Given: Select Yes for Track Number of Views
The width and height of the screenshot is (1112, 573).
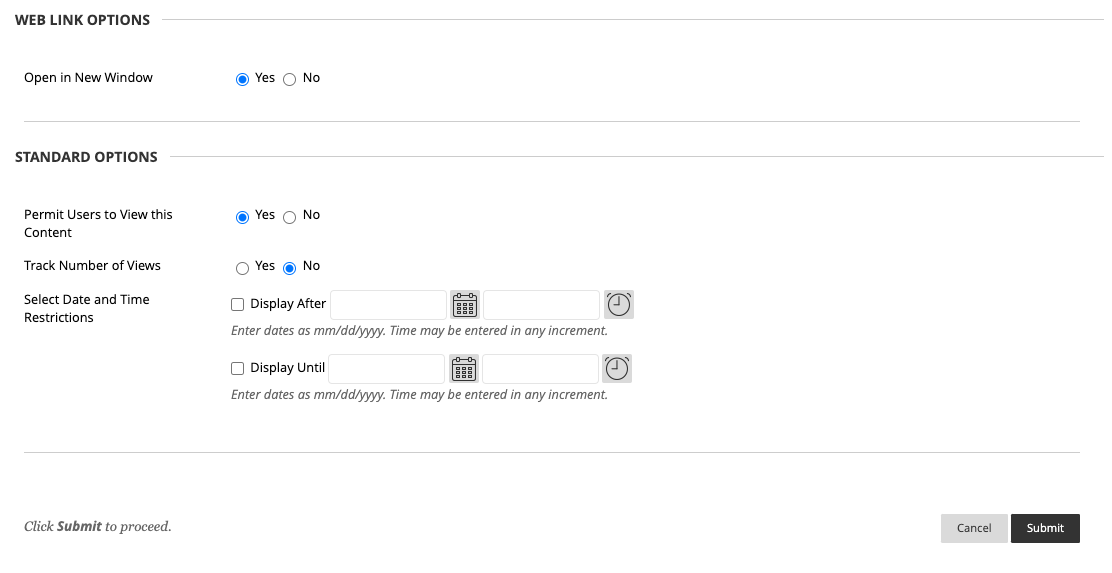Looking at the screenshot, I should pyautogui.click(x=242, y=268).
